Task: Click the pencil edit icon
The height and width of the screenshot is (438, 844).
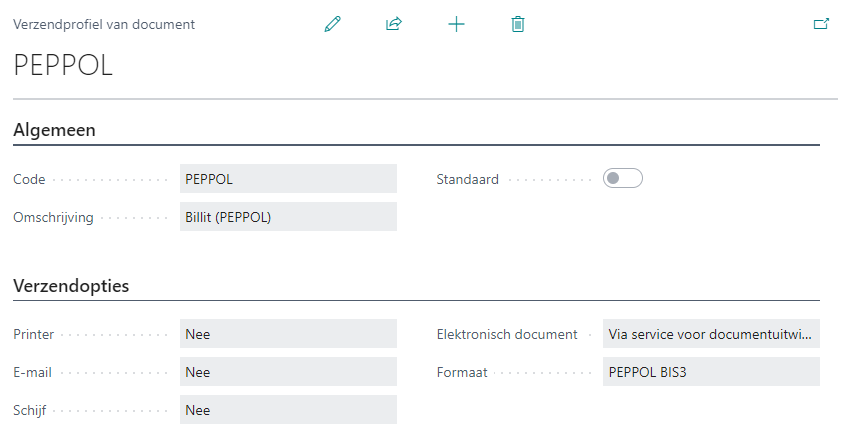Action: coord(333,24)
